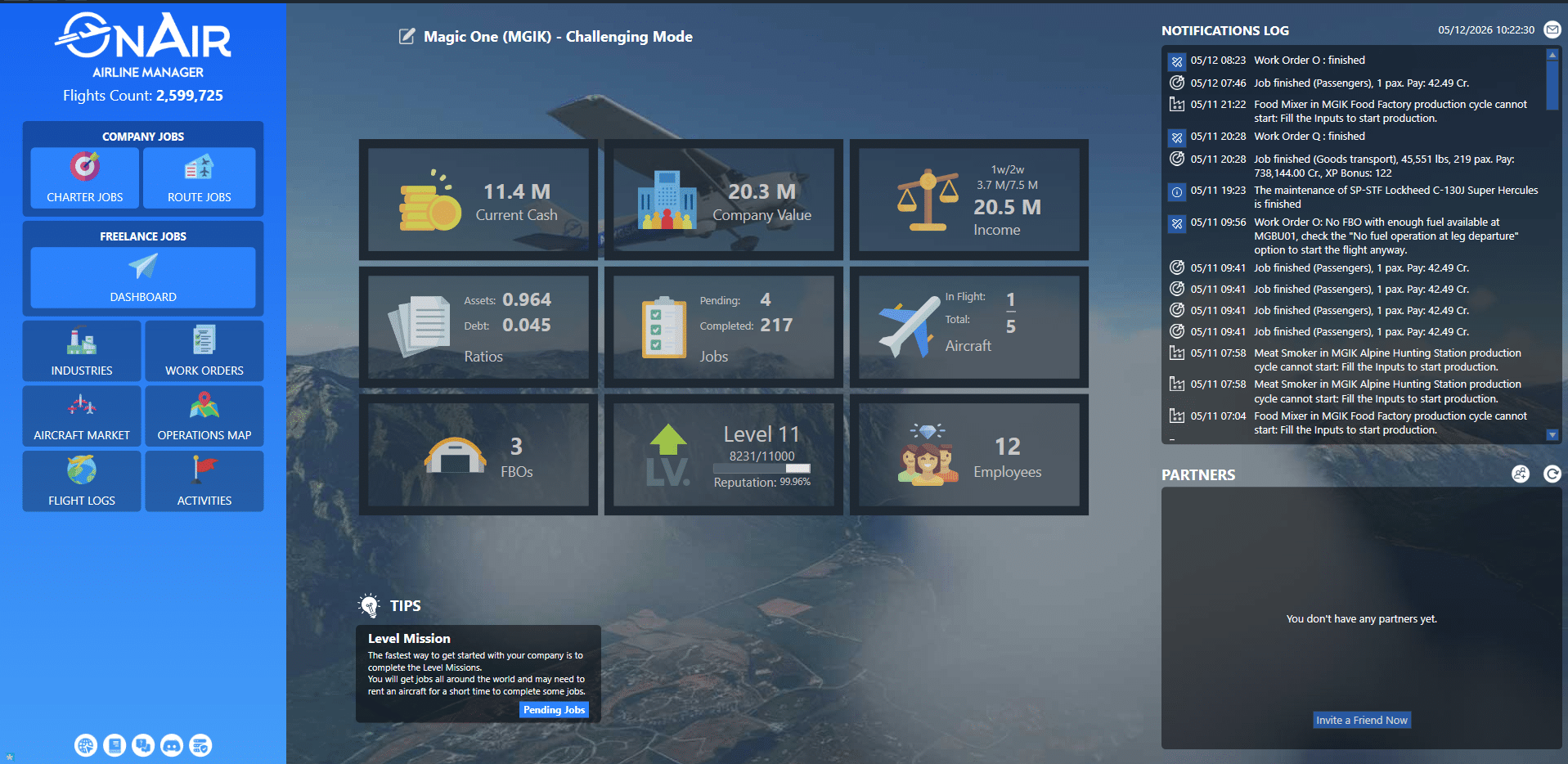Image resolution: width=1568 pixels, height=764 pixels.
Task: Select the 05/11 07:04 Food Mixer notification text
Action: point(1391,423)
